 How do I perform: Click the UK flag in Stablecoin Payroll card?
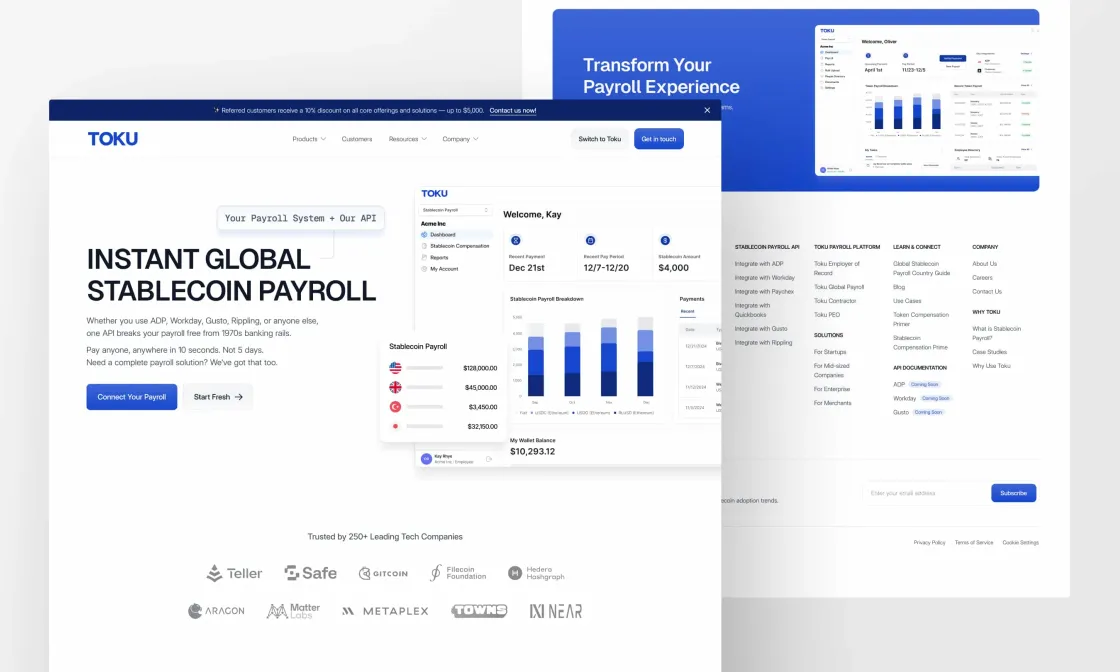click(x=395, y=387)
